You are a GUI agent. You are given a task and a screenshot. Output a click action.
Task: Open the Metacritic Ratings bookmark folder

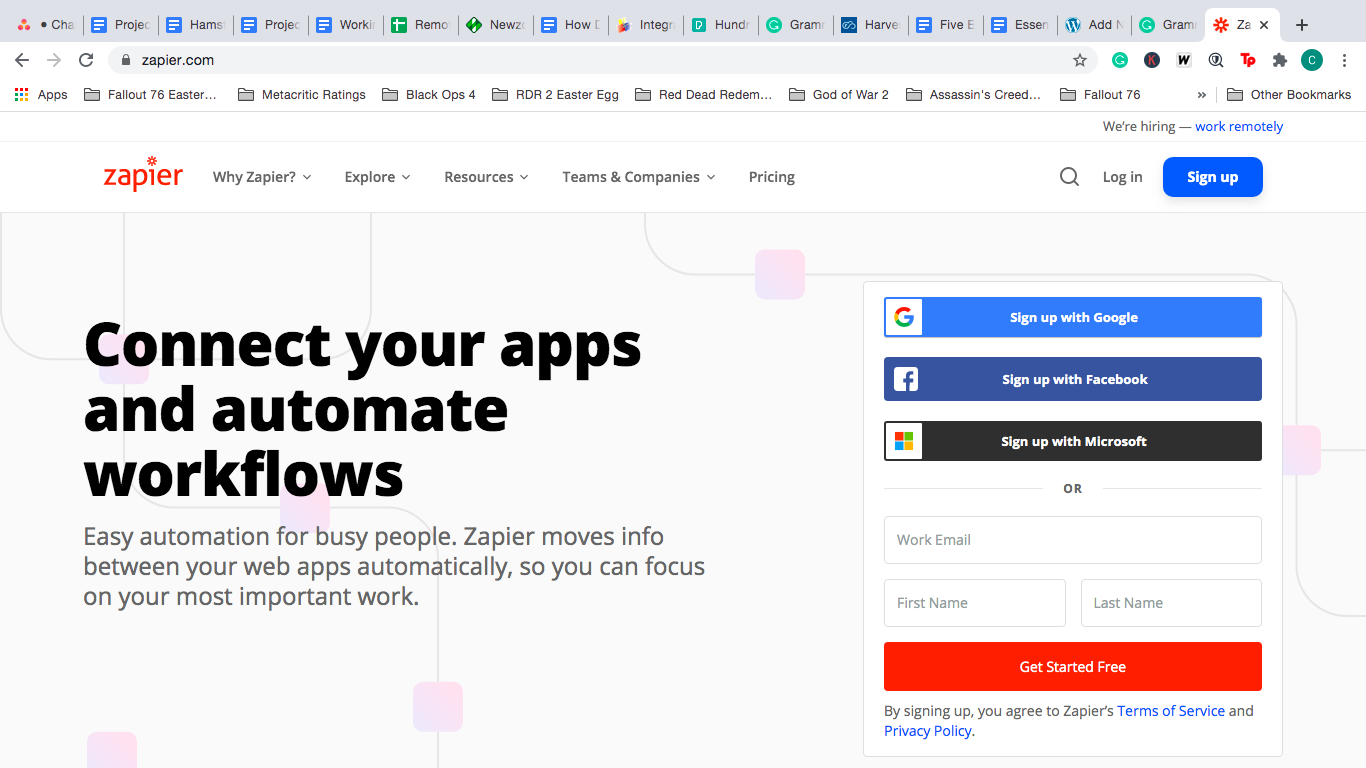click(302, 95)
